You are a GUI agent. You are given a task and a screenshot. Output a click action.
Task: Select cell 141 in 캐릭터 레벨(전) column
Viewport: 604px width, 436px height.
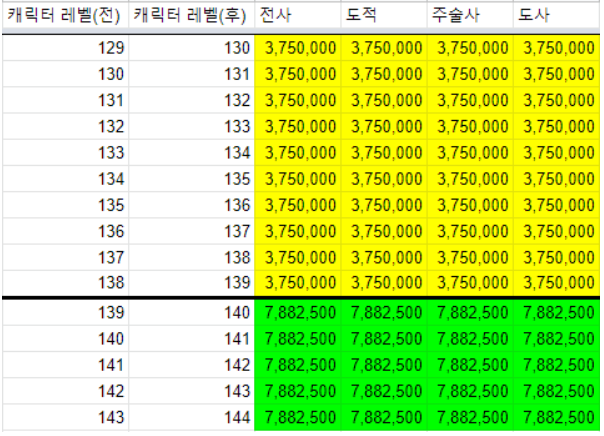point(65,365)
